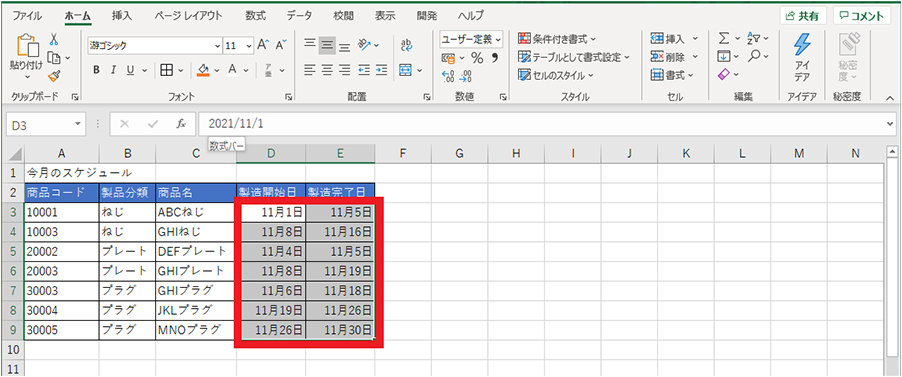Switch to the 校閲 tab

[x=343, y=16]
